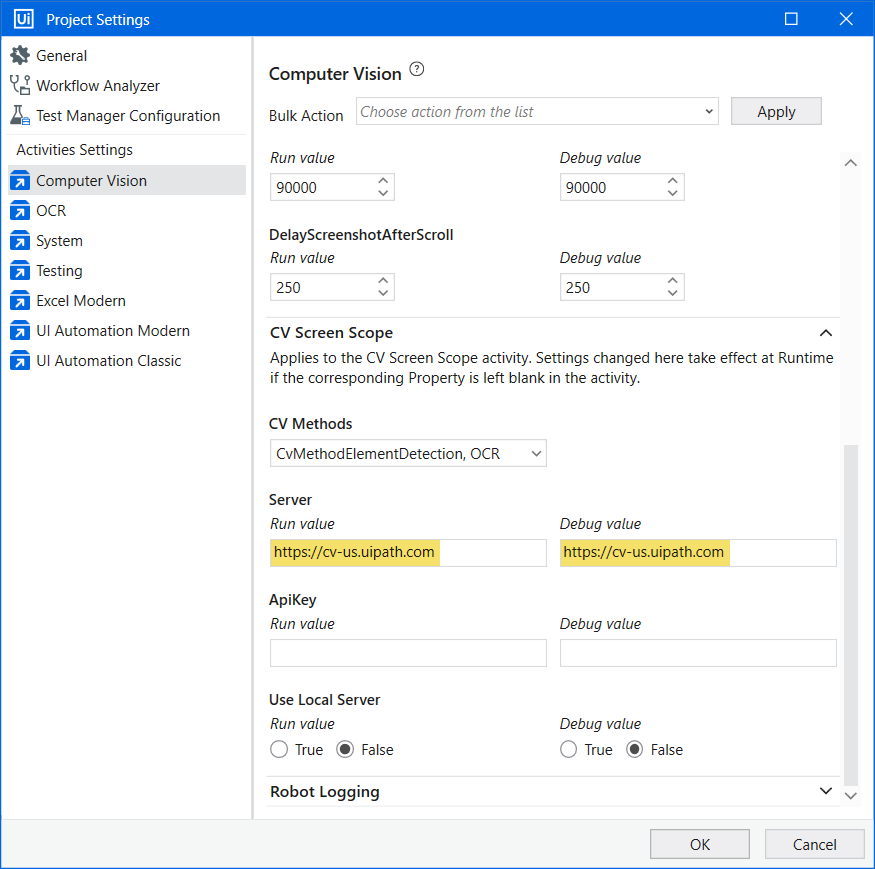
Task: Click the System sidebar icon
Action: tap(20, 241)
